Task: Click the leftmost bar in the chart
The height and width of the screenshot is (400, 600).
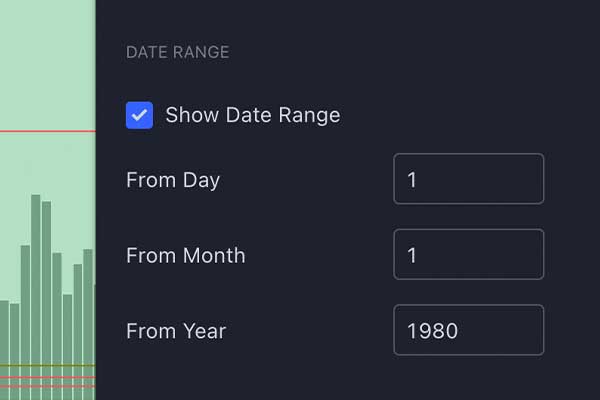Action: (x=4, y=340)
